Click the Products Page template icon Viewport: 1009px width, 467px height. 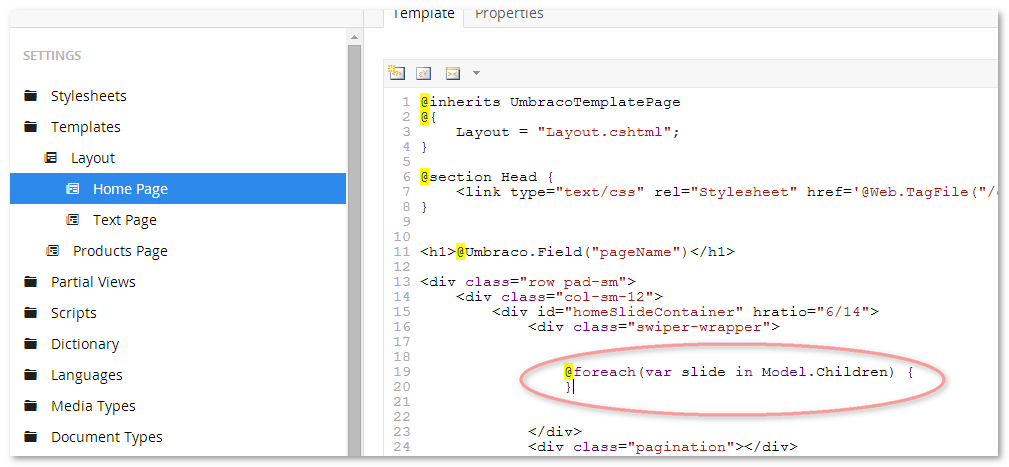[x=51, y=251]
